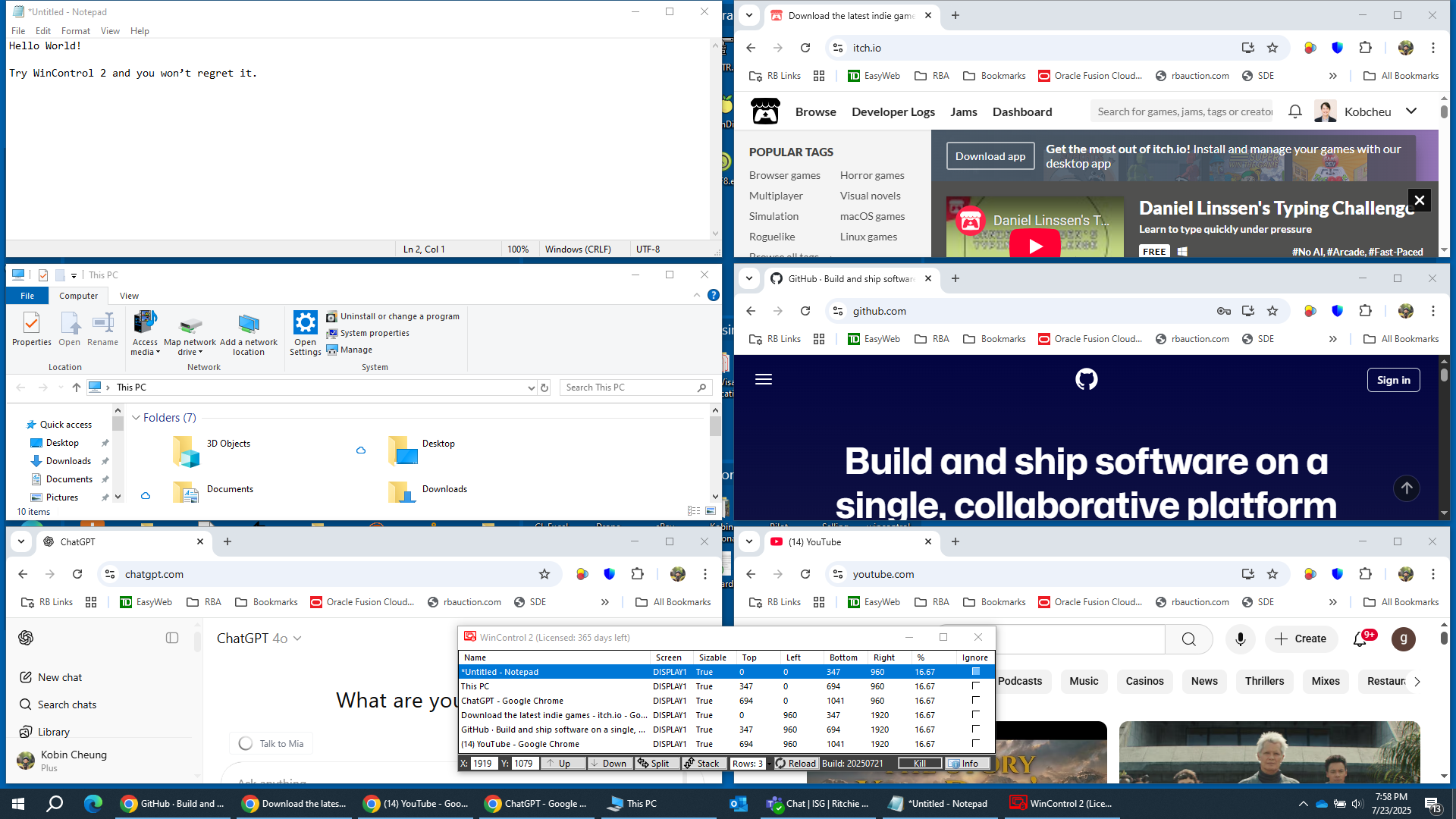Image resolution: width=1456 pixels, height=819 pixels.
Task: Toggle ChatGPT sidebar panel icon
Action: click(172, 639)
